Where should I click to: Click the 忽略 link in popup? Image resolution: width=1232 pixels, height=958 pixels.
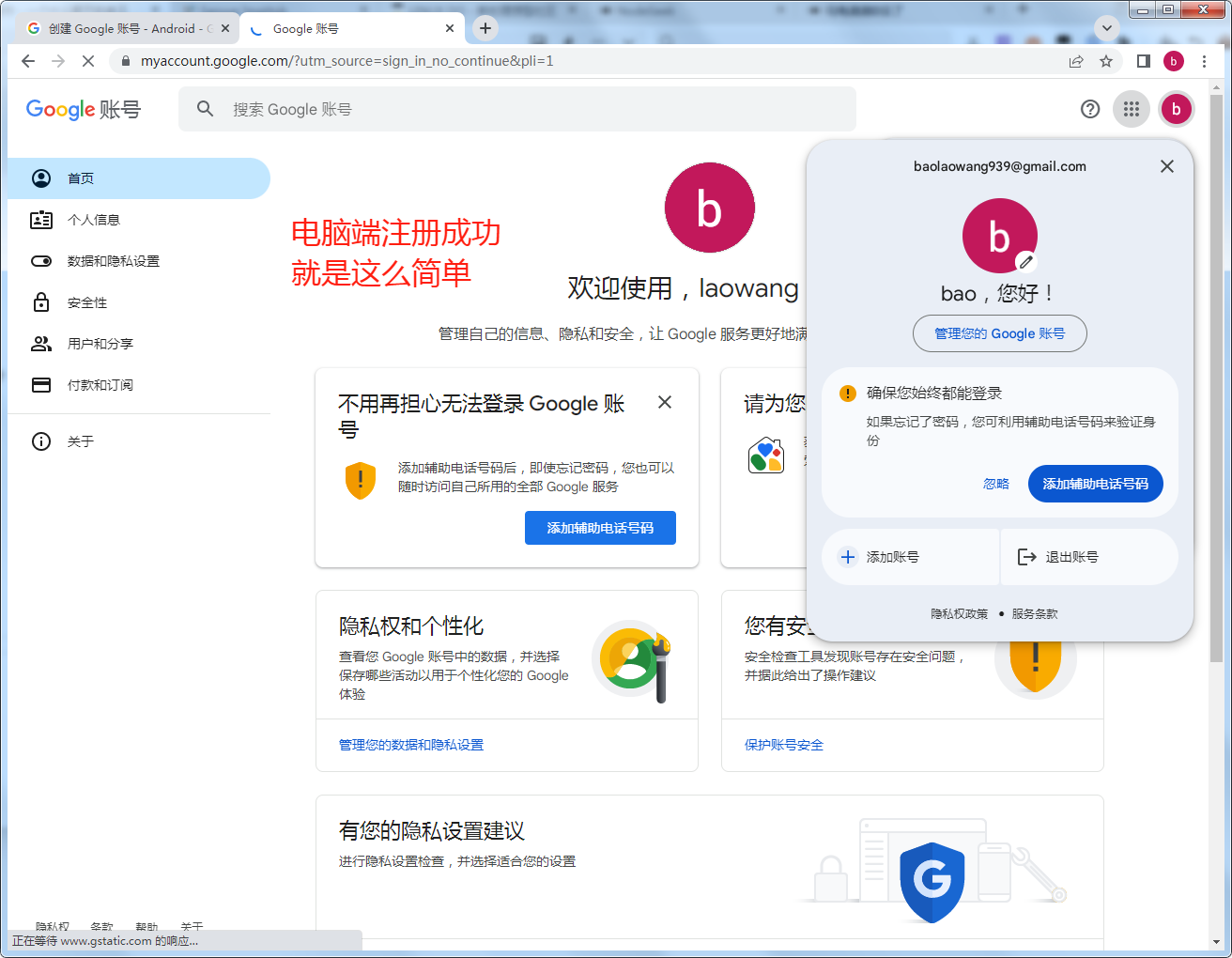click(x=995, y=484)
